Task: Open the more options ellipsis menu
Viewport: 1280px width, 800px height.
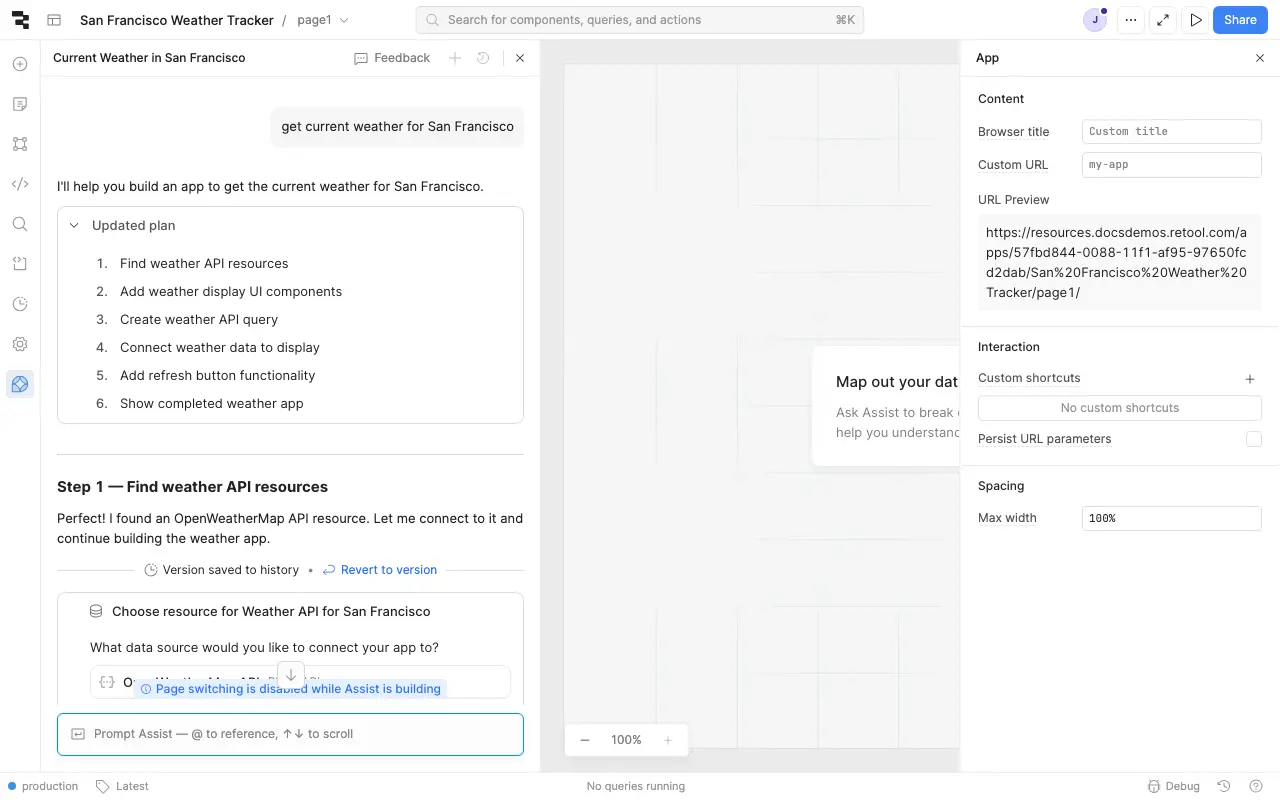Action: point(1131,20)
